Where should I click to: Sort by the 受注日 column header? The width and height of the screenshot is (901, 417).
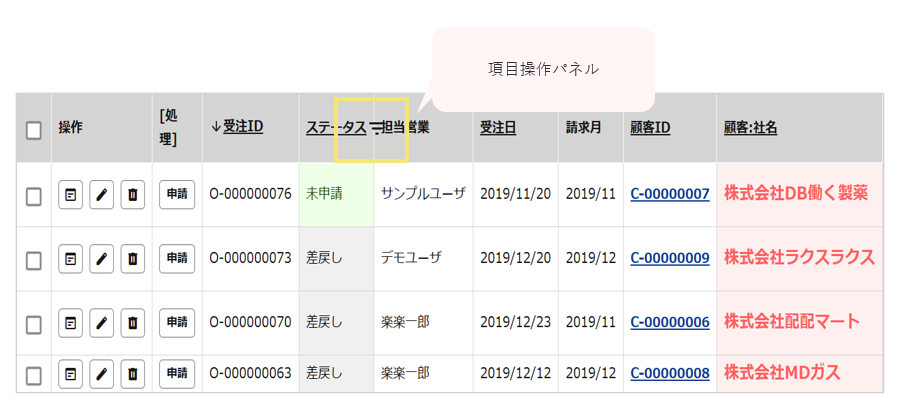pos(498,128)
